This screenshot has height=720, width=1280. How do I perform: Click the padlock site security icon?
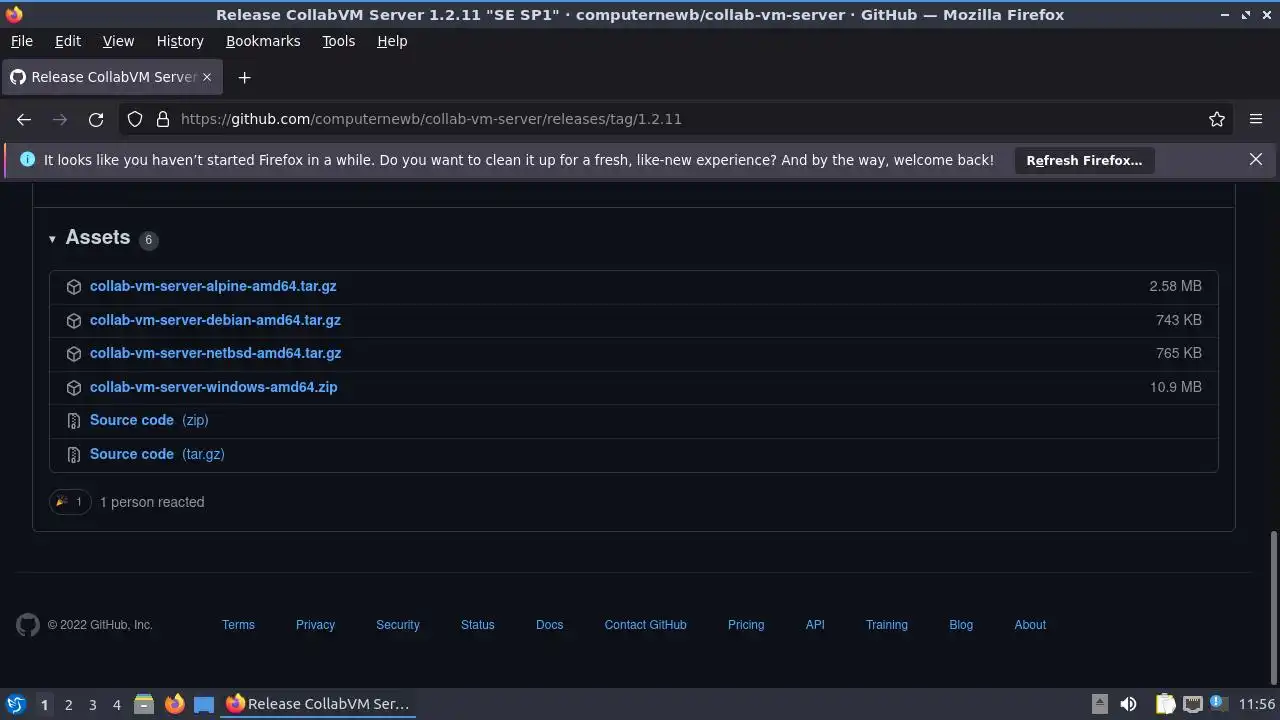coord(163,119)
